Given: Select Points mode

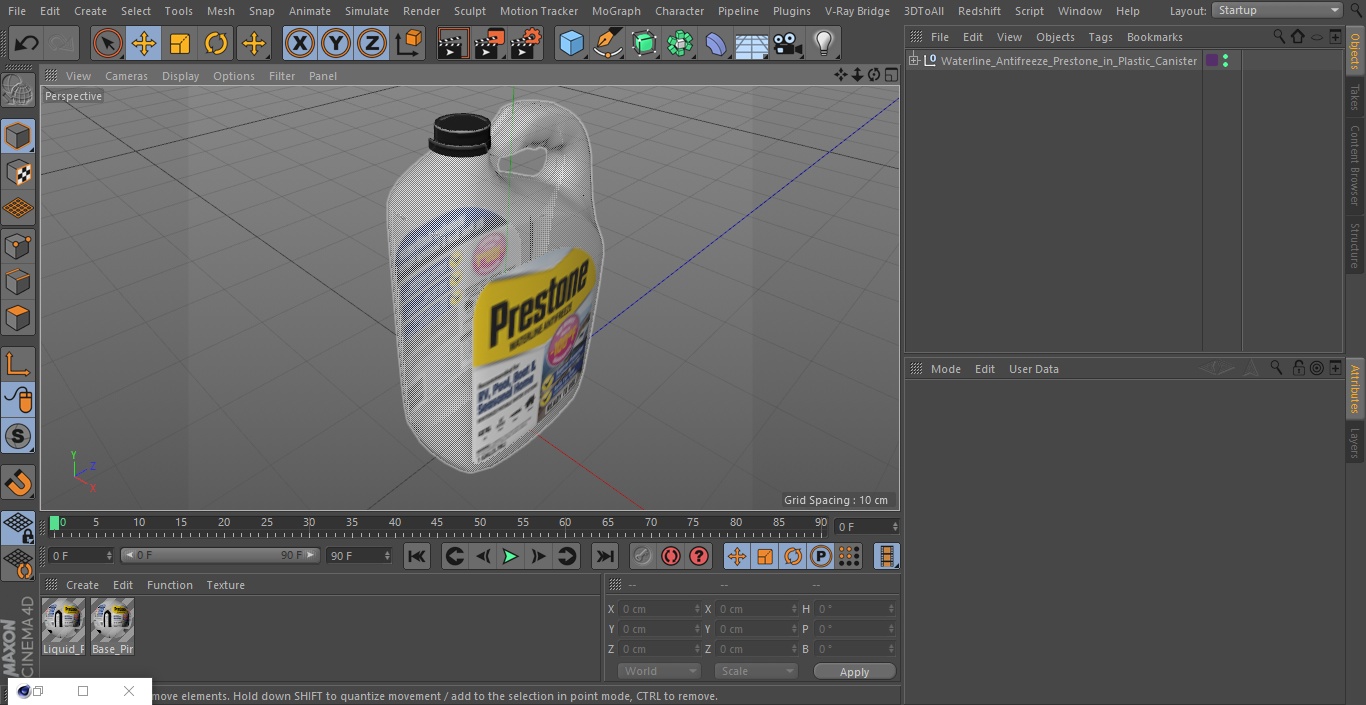Looking at the screenshot, I should click(18, 245).
